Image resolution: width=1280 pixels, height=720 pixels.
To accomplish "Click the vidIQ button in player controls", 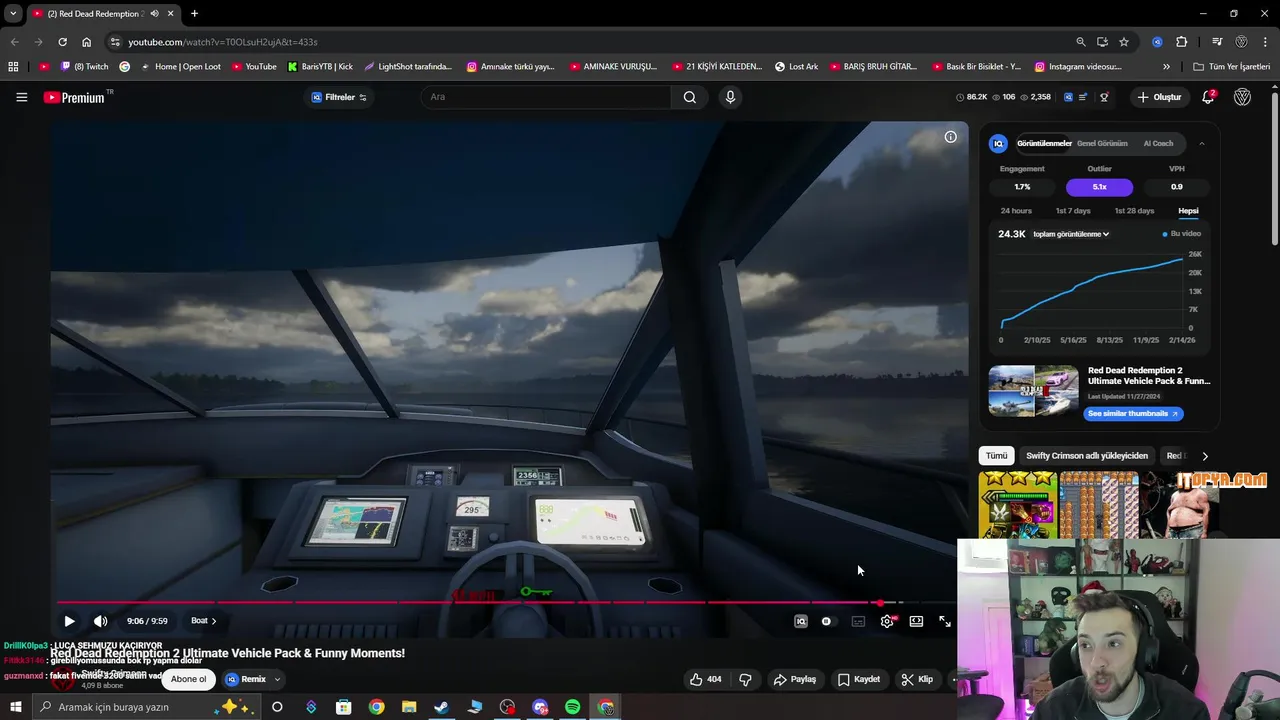I will [x=801, y=621].
